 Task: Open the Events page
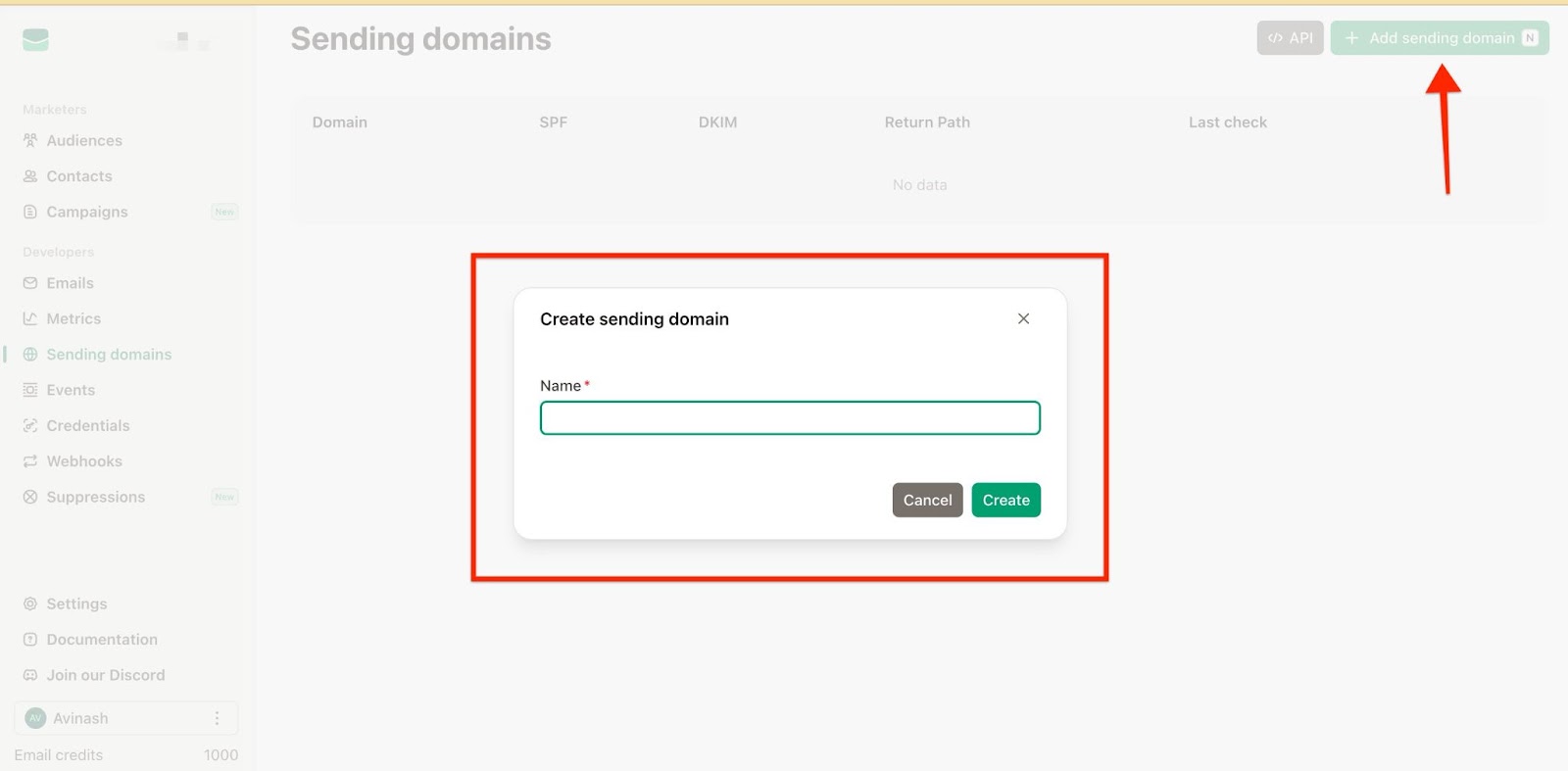pos(71,390)
